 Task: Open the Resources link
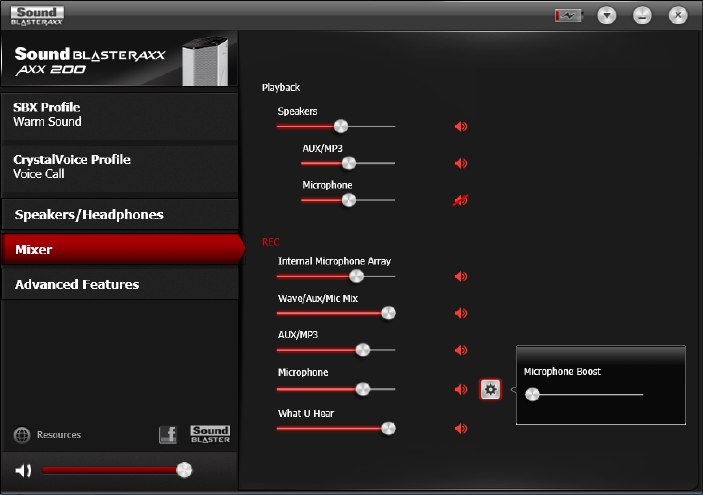tap(59, 435)
